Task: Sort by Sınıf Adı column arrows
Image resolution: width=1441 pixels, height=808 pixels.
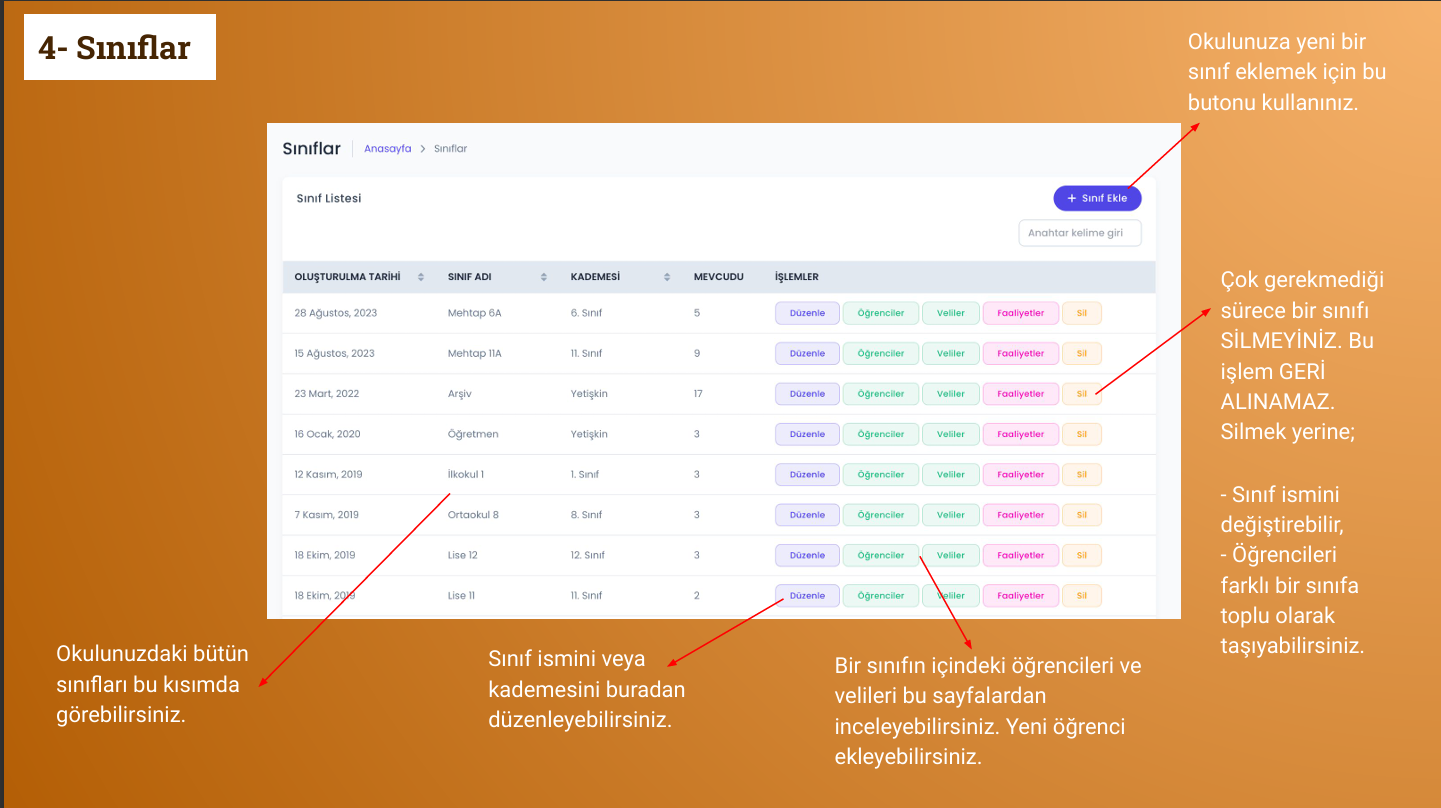Action: pyautogui.click(x=544, y=277)
